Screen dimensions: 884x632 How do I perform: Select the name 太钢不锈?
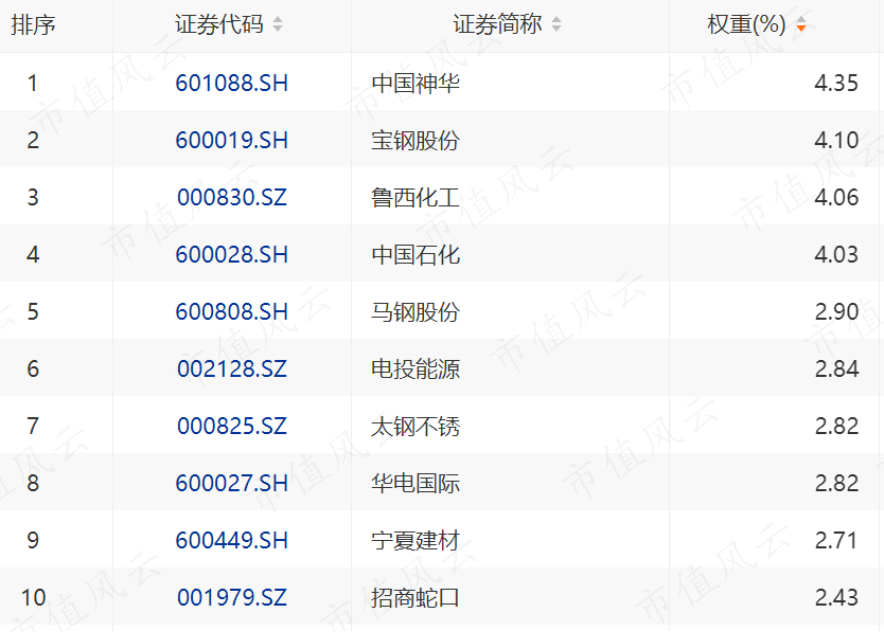(416, 426)
